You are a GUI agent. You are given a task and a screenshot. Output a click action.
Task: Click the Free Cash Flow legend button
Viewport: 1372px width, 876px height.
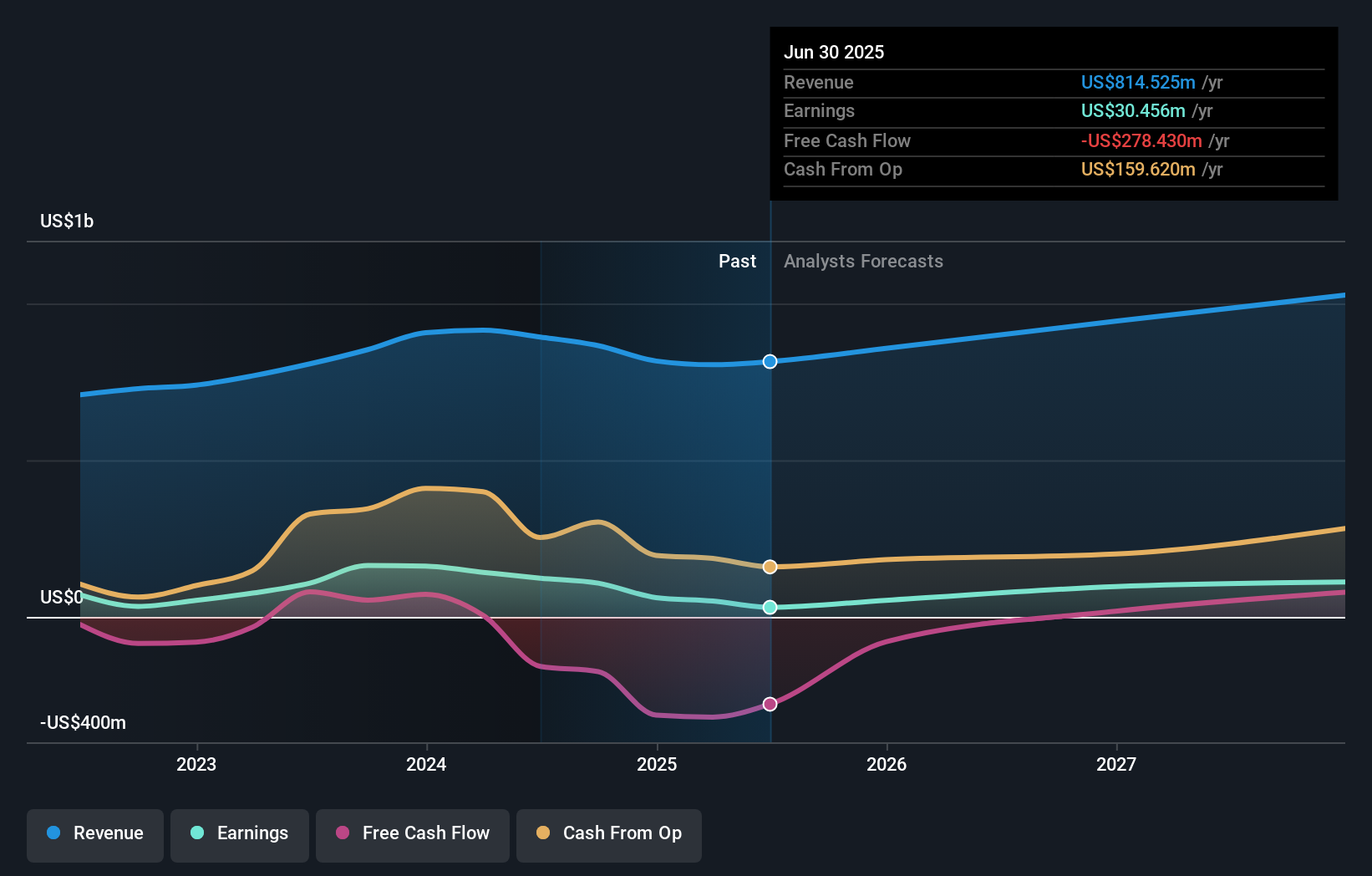(x=413, y=833)
